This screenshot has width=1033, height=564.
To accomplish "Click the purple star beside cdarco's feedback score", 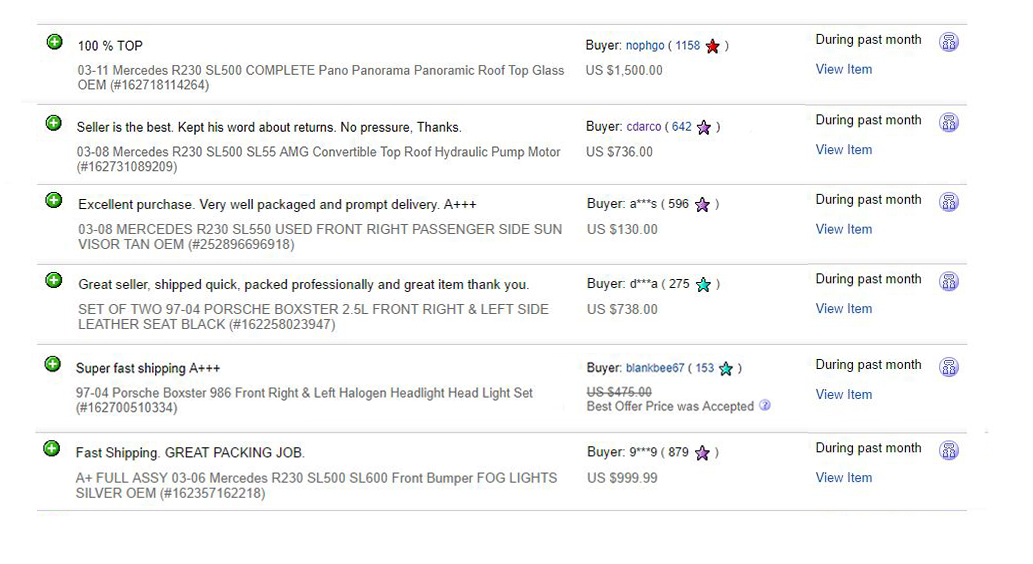I will [x=704, y=127].
